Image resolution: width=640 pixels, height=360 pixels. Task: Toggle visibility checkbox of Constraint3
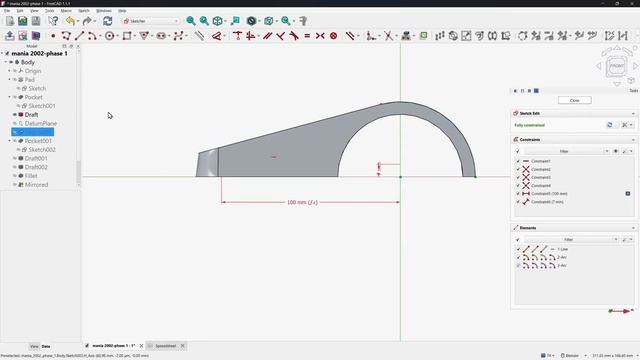[518, 178]
